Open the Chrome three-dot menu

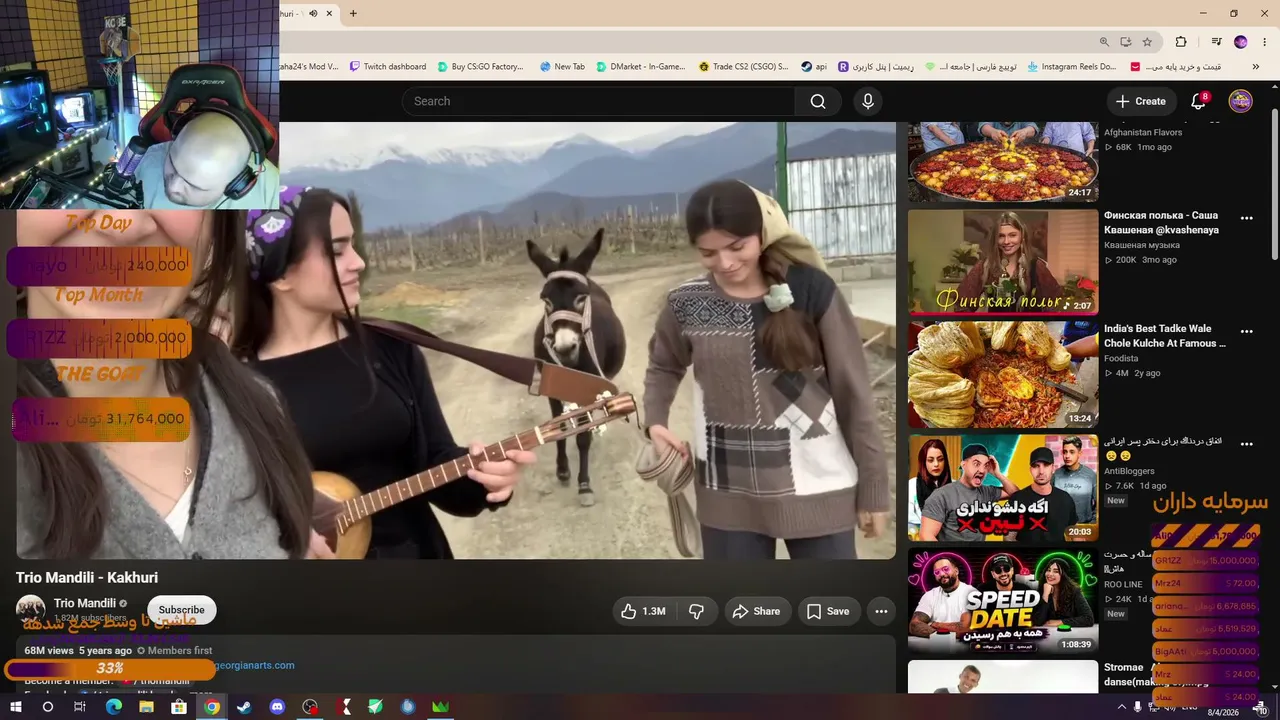[1265, 42]
